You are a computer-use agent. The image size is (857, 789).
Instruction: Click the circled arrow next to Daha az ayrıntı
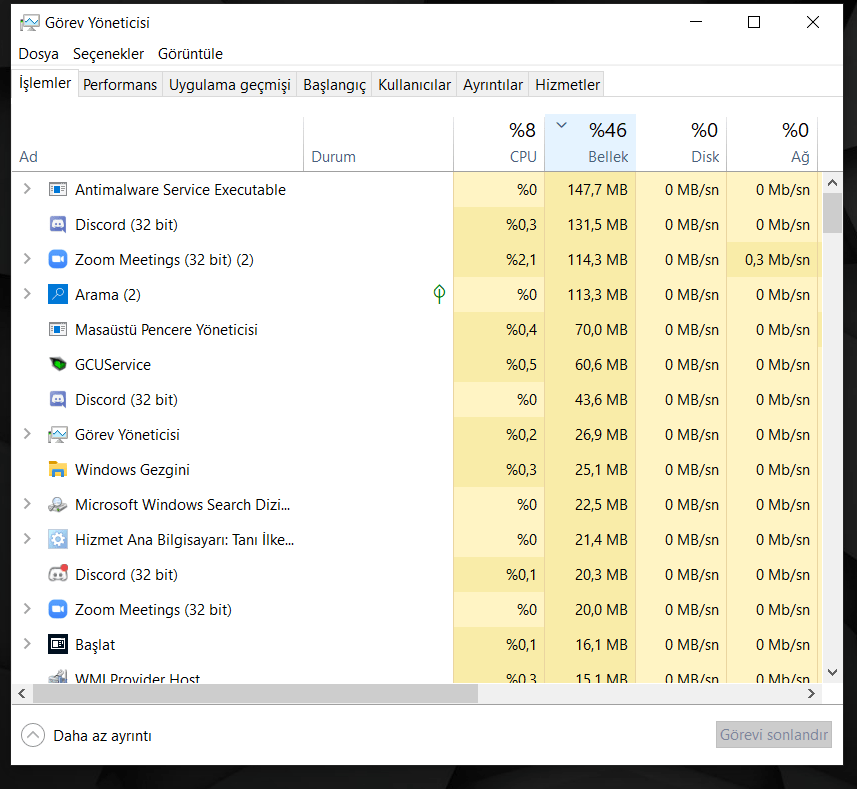click(x=33, y=735)
